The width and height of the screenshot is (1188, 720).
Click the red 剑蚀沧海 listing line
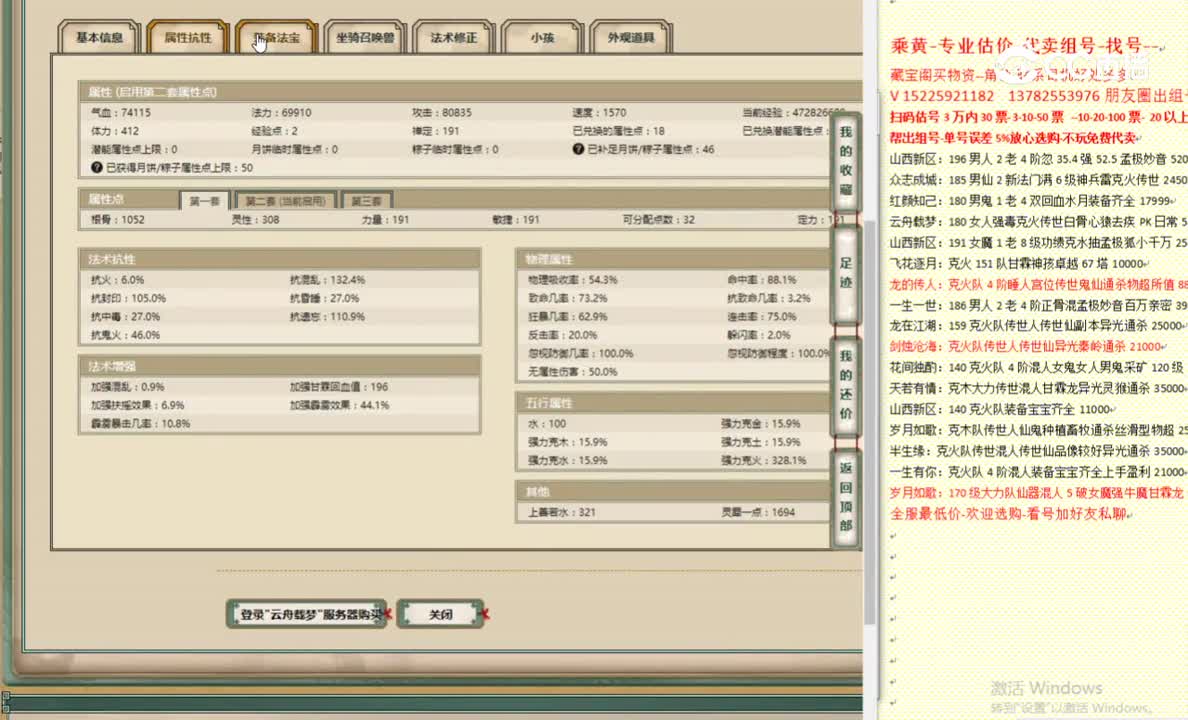point(1028,346)
